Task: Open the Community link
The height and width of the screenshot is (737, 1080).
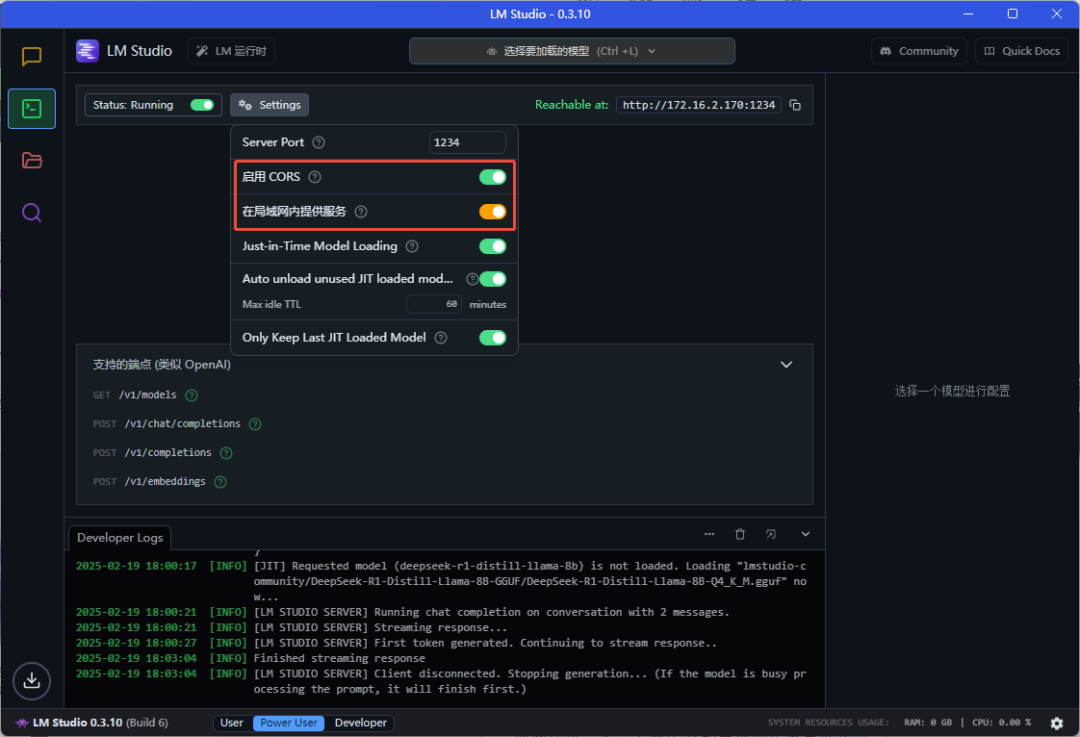Action: (919, 51)
